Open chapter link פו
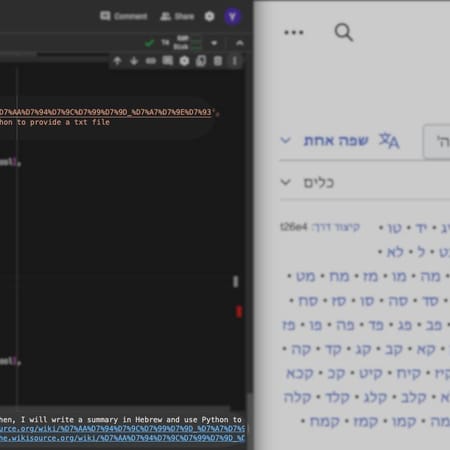This screenshot has height=450, width=450. [x=315, y=325]
